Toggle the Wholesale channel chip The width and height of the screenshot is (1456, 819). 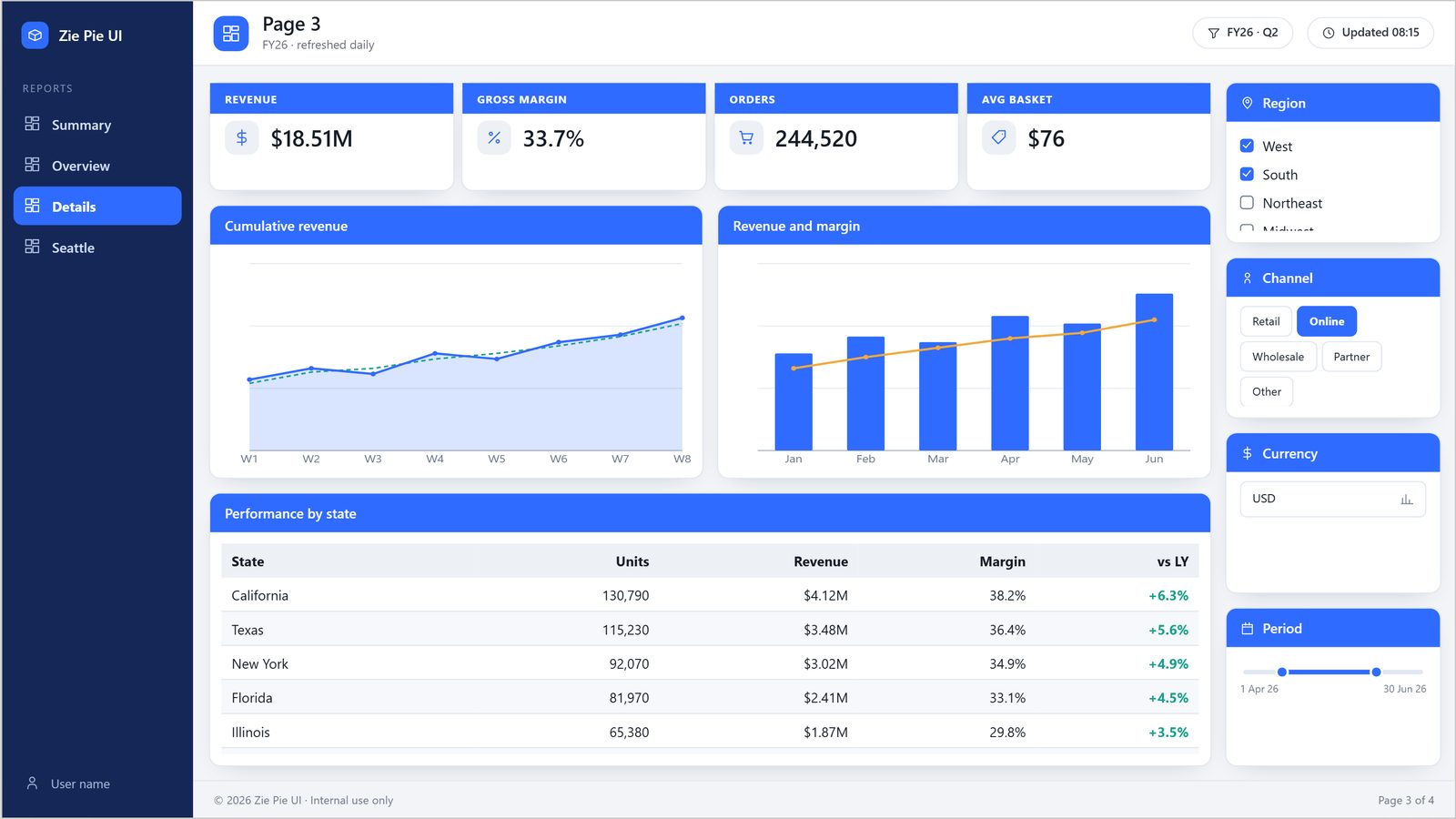tap(1278, 357)
